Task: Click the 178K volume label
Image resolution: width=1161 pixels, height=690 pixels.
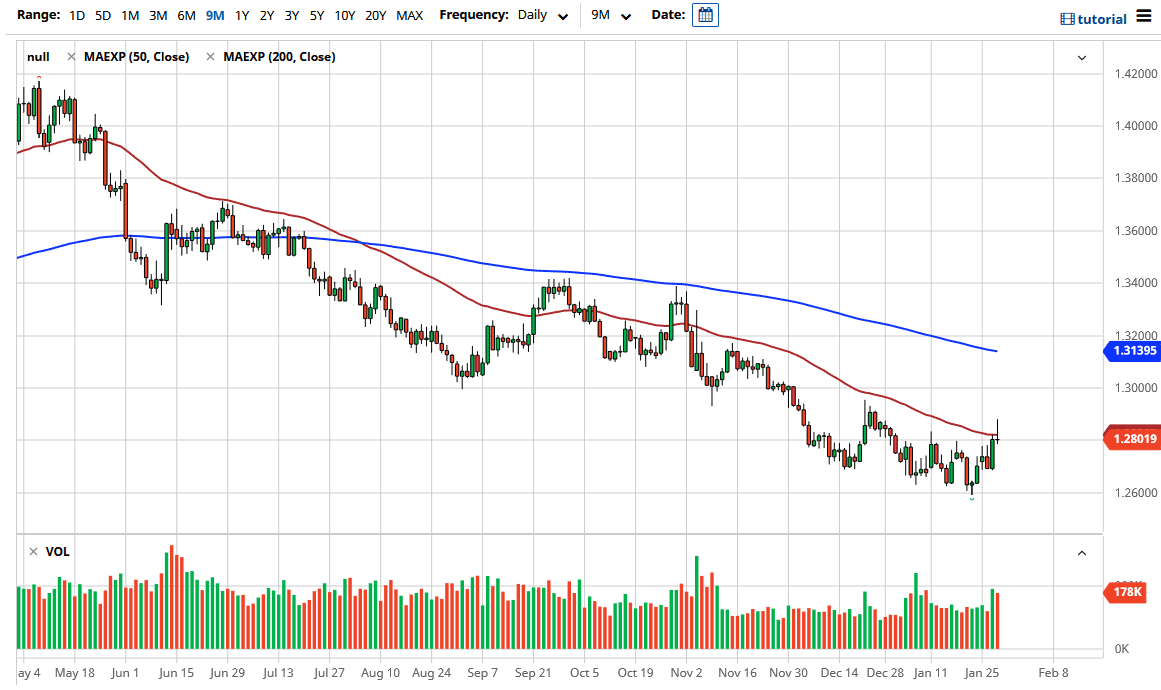Action: pyautogui.click(x=1128, y=593)
